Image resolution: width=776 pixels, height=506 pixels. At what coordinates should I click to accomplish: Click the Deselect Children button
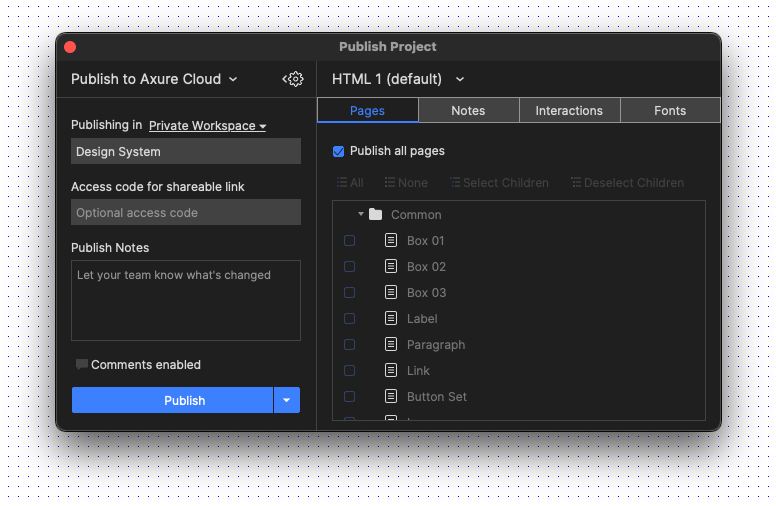[x=628, y=183]
